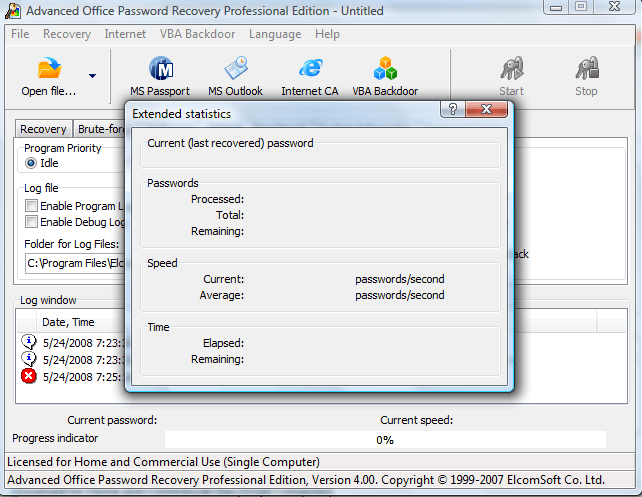This screenshot has width=642, height=497.
Task: Click the Folder for Log Files path field
Action: click(x=75, y=263)
